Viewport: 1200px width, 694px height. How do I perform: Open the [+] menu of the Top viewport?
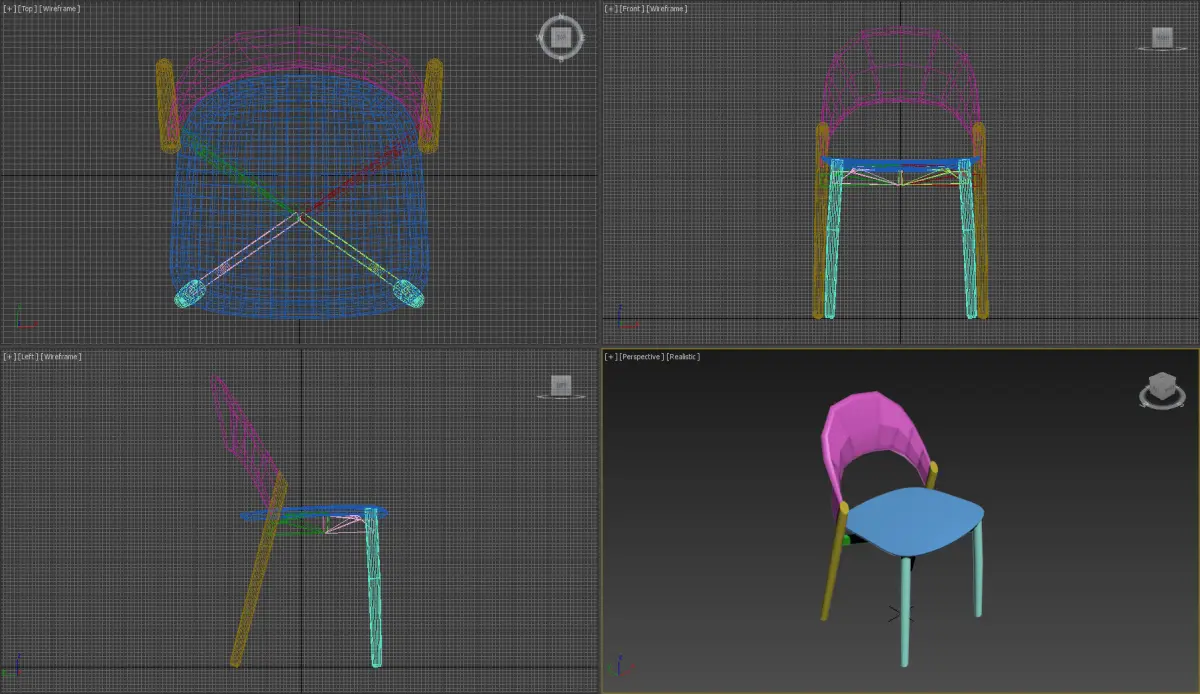(x=8, y=8)
